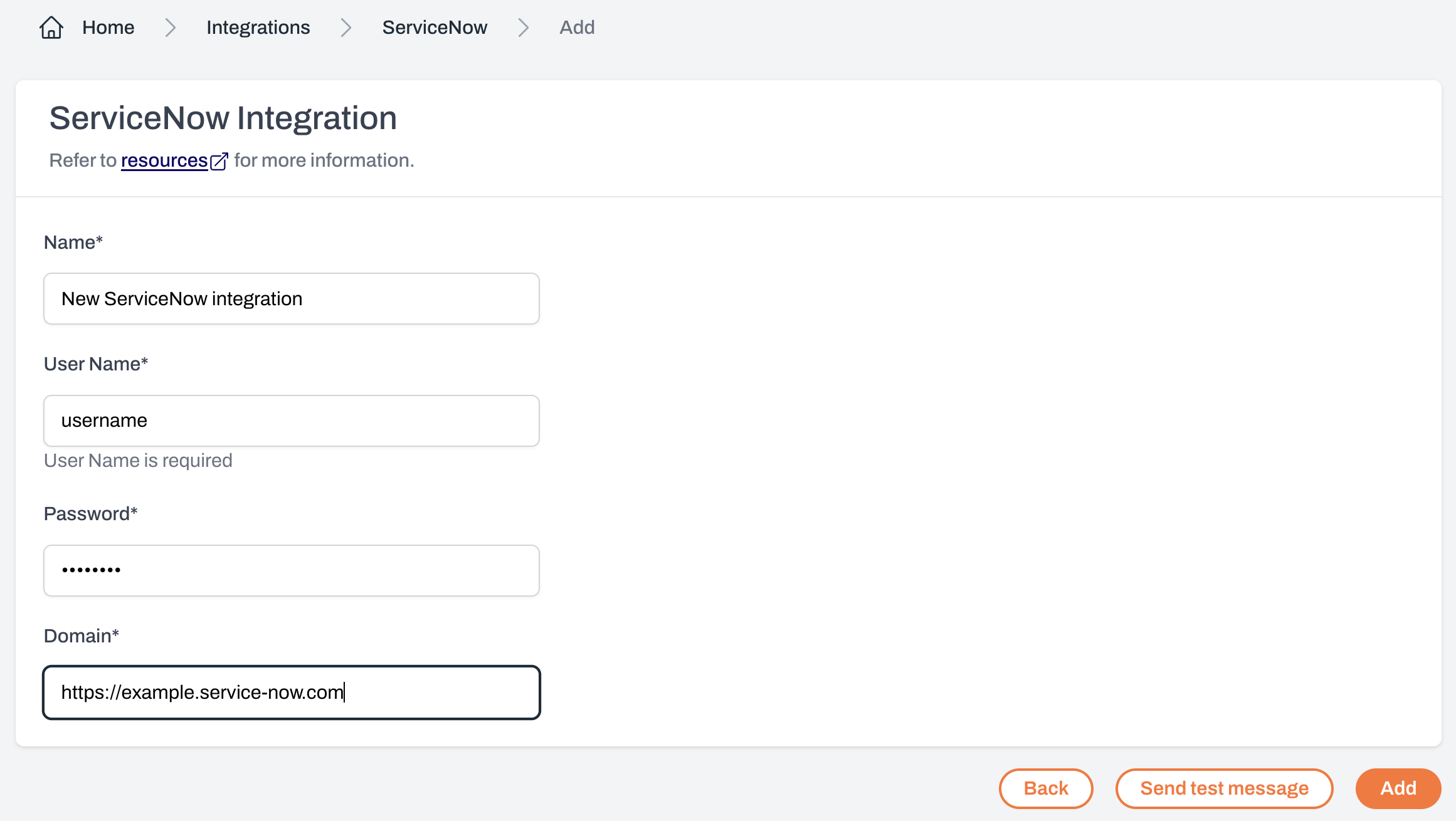Click the chevron after ServiceNow breadcrumb
This screenshot has width=1456, height=821.
coord(523,28)
